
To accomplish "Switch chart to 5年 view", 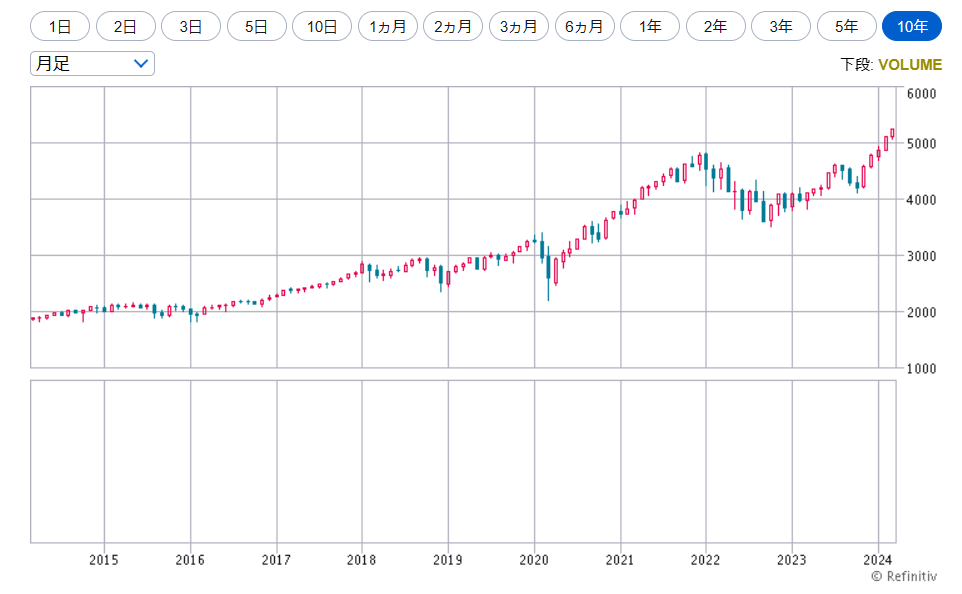I will click(846, 26).
